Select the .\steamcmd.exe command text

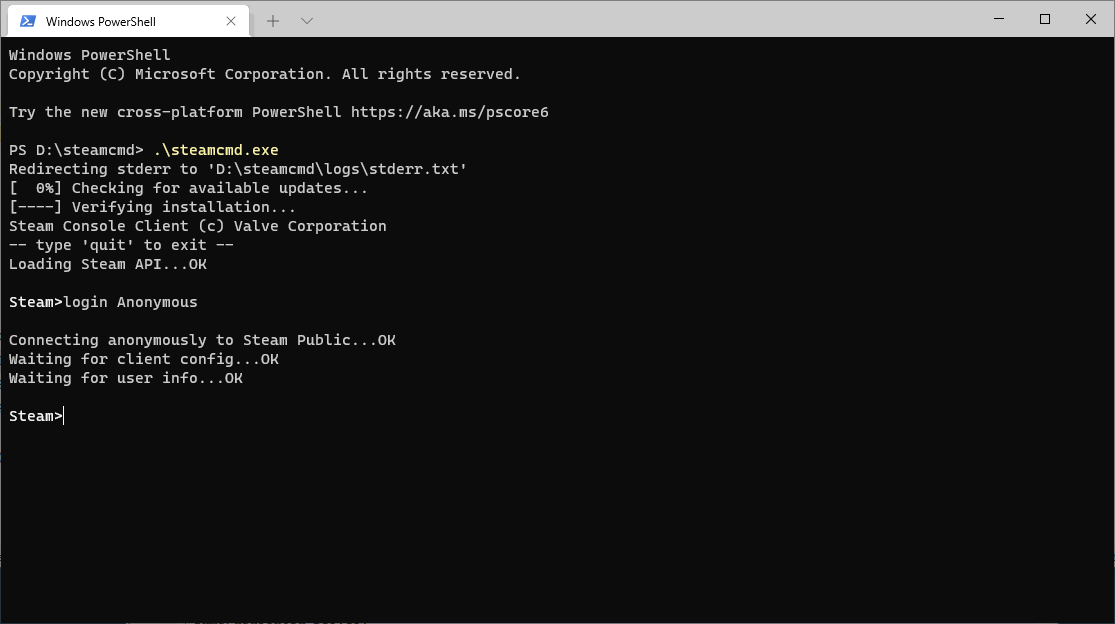216,150
